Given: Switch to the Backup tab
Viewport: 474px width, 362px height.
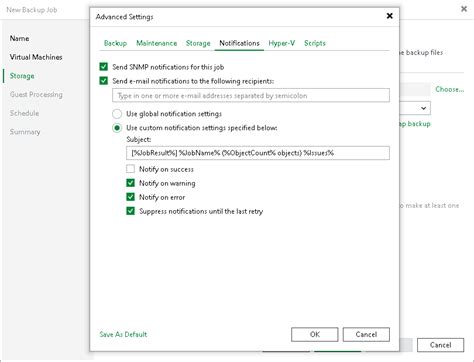Looking at the screenshot, I should (x=115, y=43).
